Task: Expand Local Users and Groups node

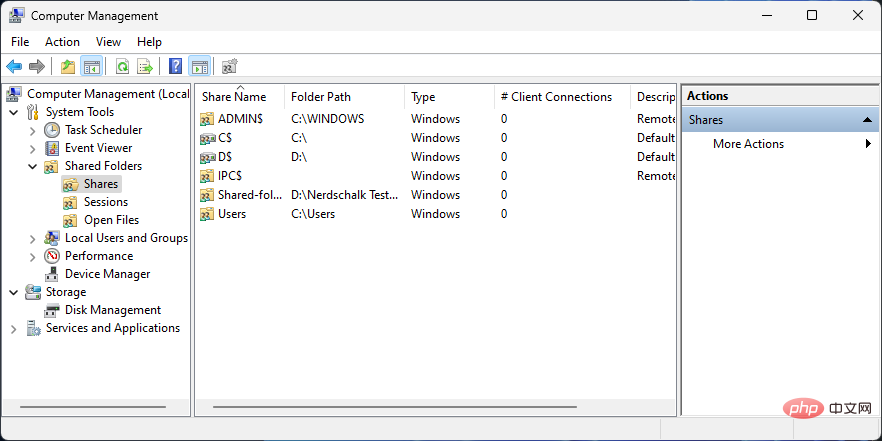Action: tap(33, 238)
